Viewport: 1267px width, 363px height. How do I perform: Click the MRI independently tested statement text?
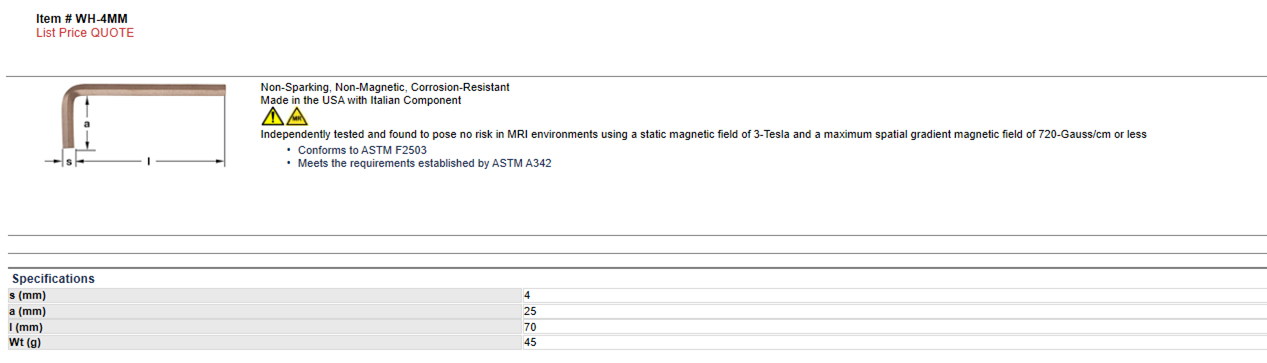(704, 134)
